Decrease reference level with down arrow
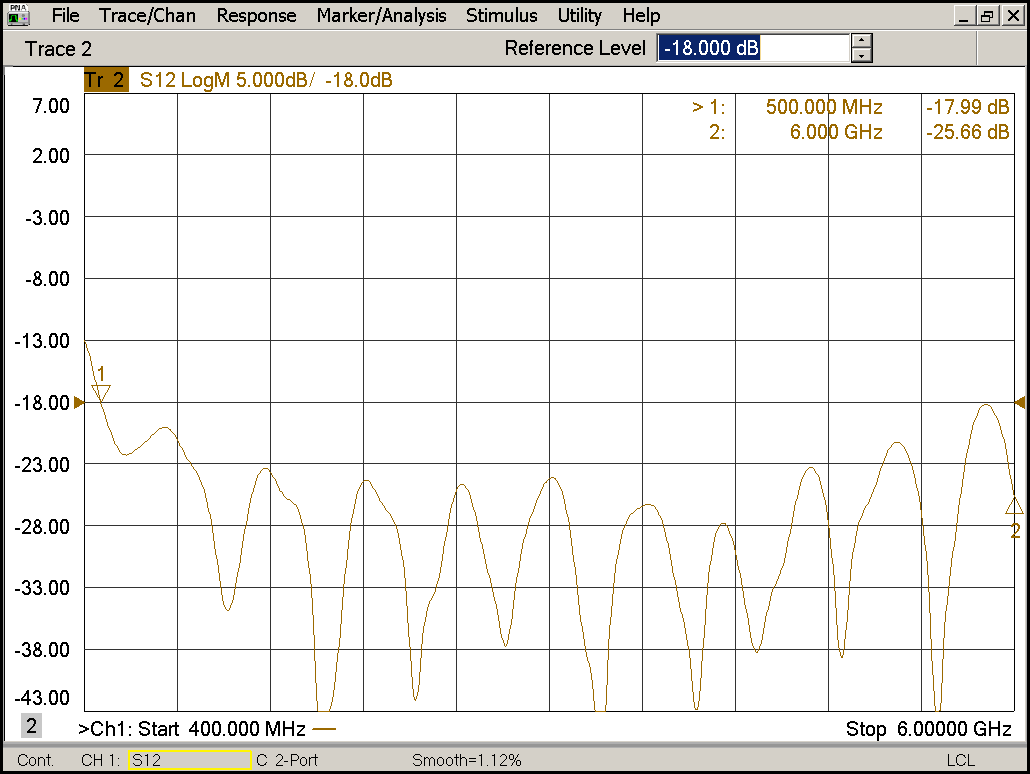The height and width of the screenshot is (774, 1030). (x=862, y=56)
